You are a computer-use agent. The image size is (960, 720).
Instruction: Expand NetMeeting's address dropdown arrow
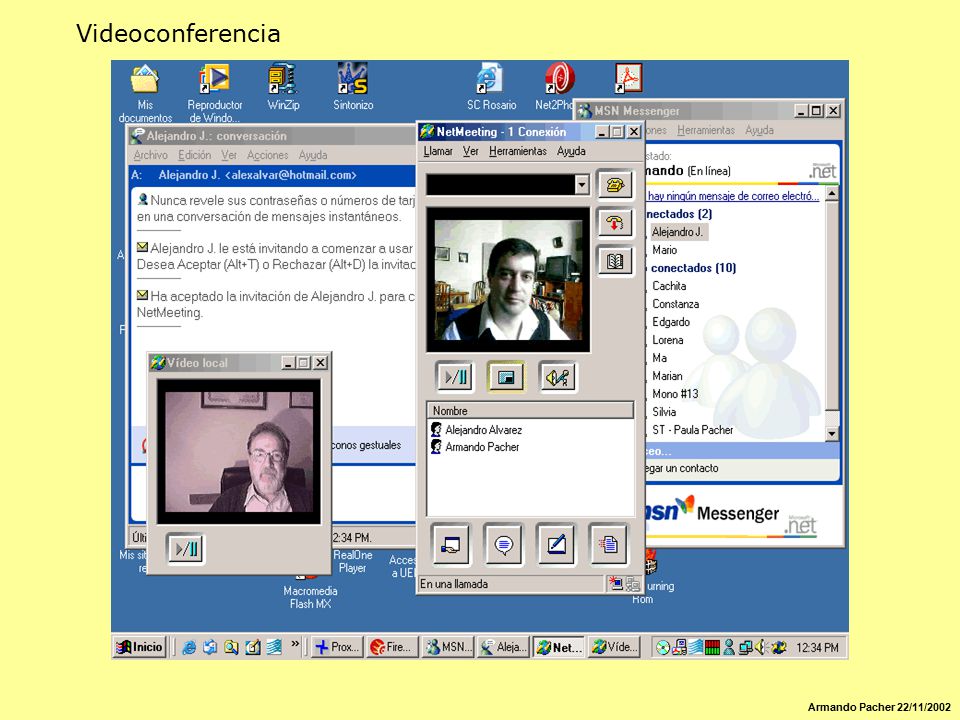(582, 184)
